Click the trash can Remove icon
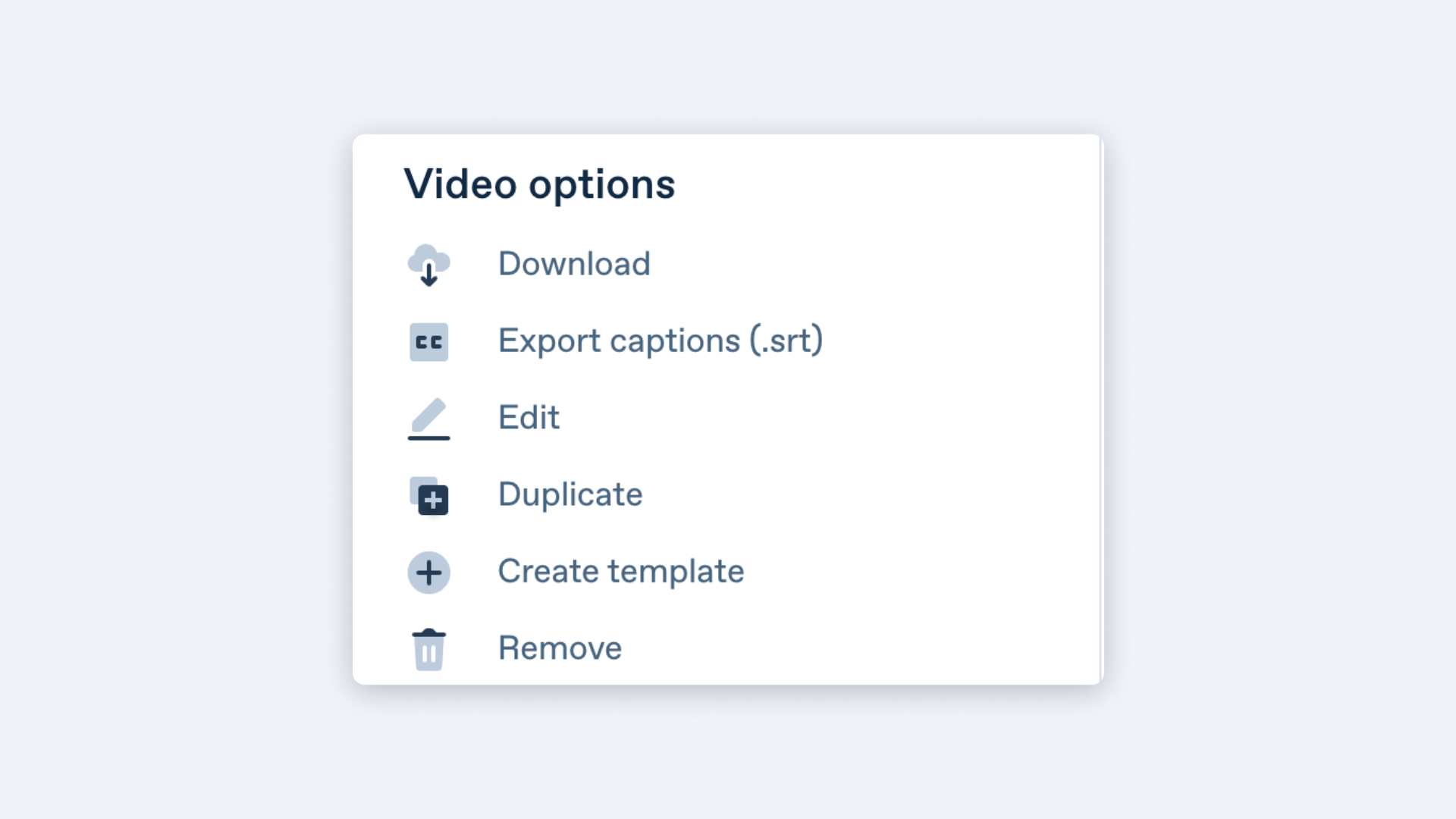Screen dimensions: 1456x819 tap(428, 649)
